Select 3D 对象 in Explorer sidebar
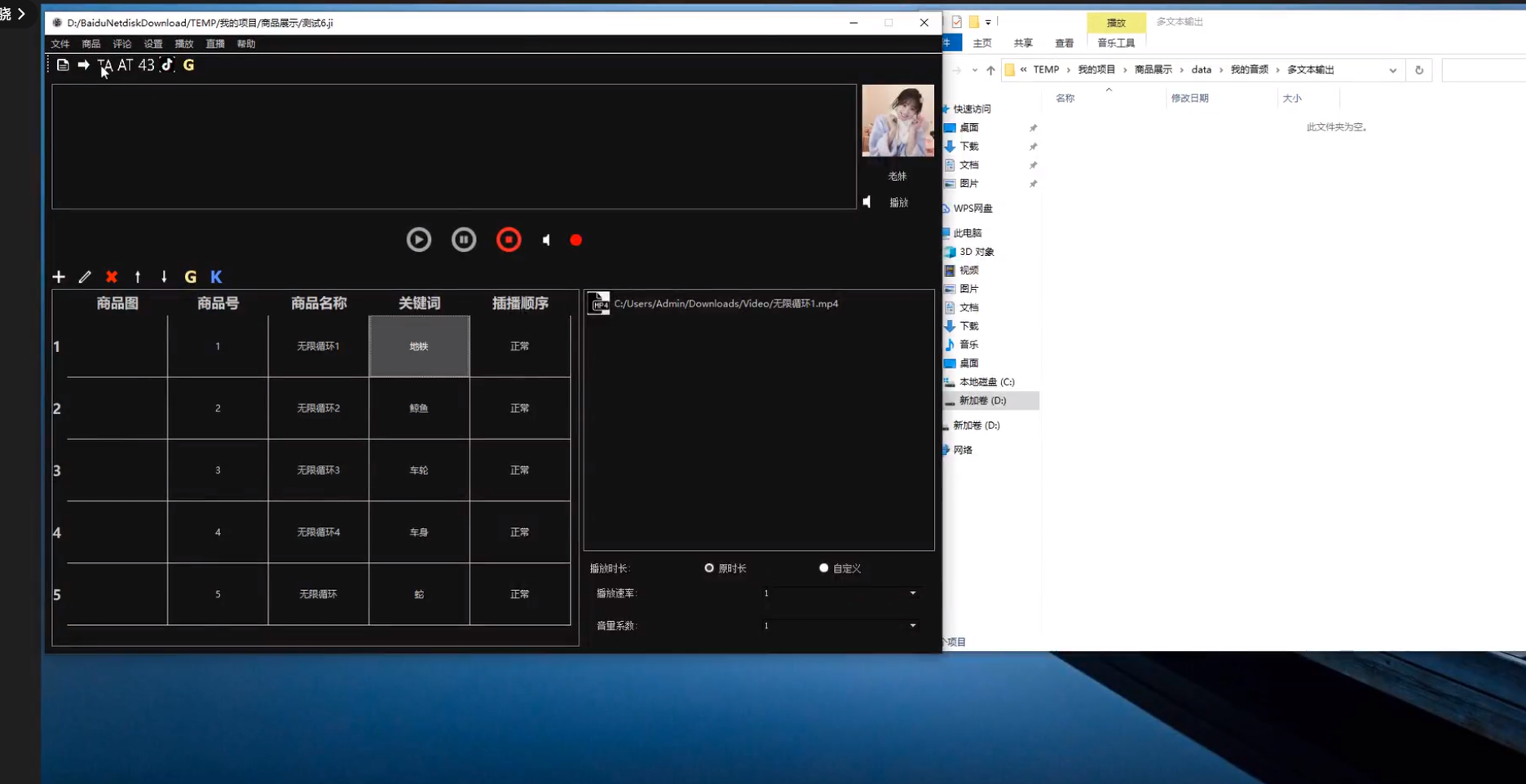This screenshot has height=784, width=1526. pyautogui.click(x=977, y=252)
